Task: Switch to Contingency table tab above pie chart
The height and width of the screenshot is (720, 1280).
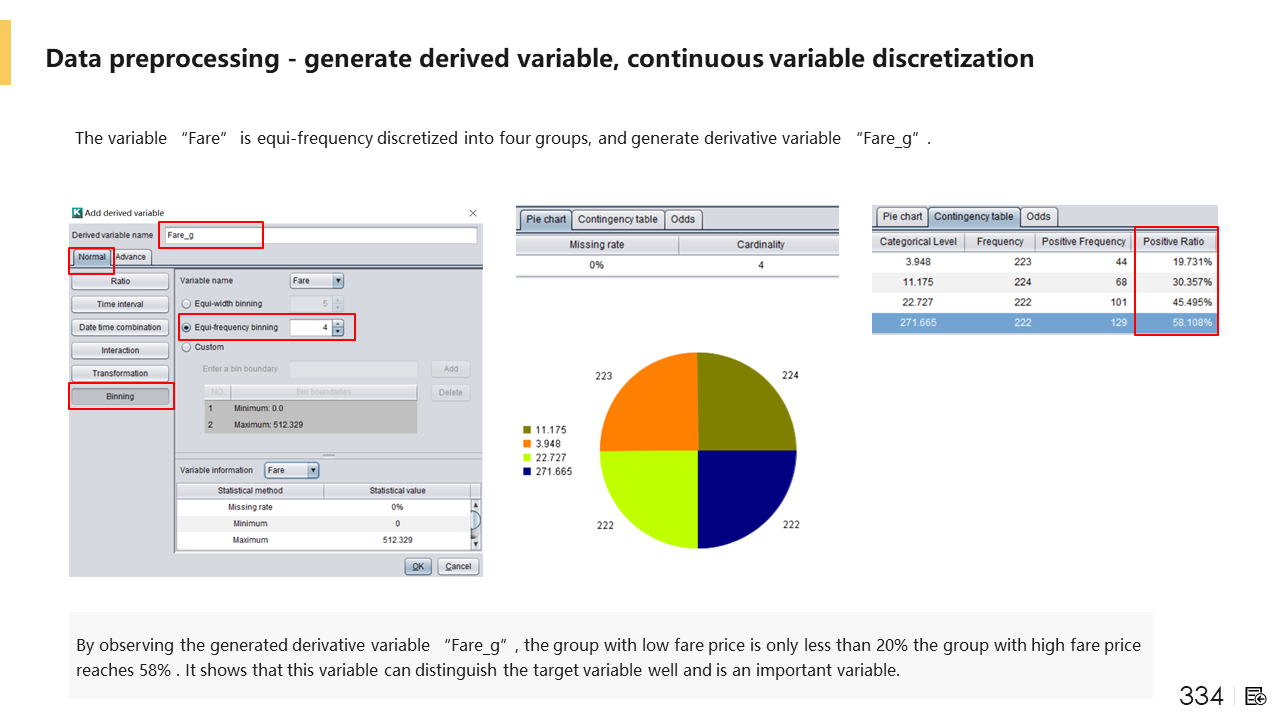Action: click(x=617, y=219)
